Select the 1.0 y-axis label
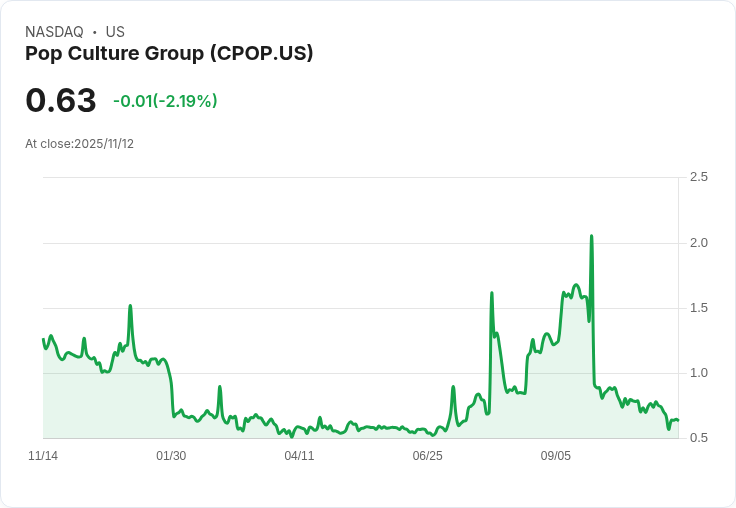 tap(698, 372)
